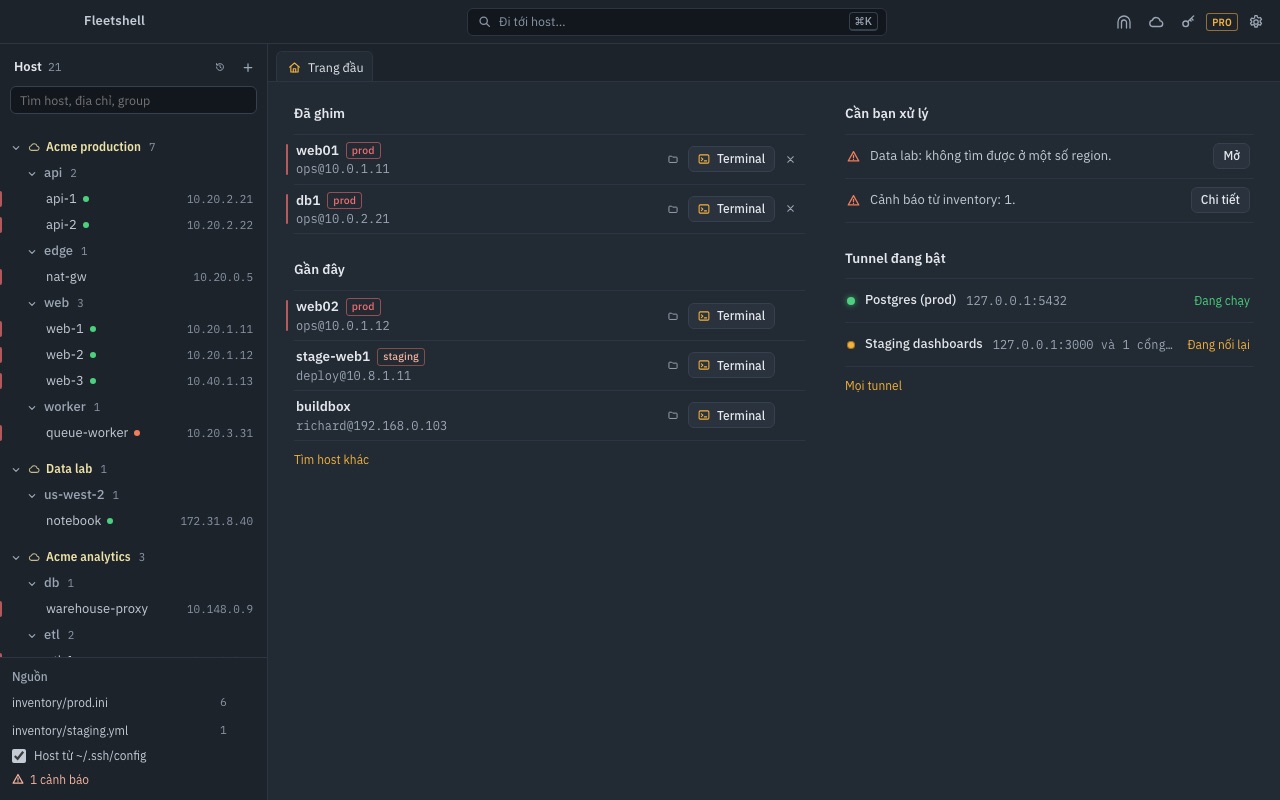Open folder icon for buildbox
The width and height of the screenshot is (1280, 800).
click(x=673, y=416)
